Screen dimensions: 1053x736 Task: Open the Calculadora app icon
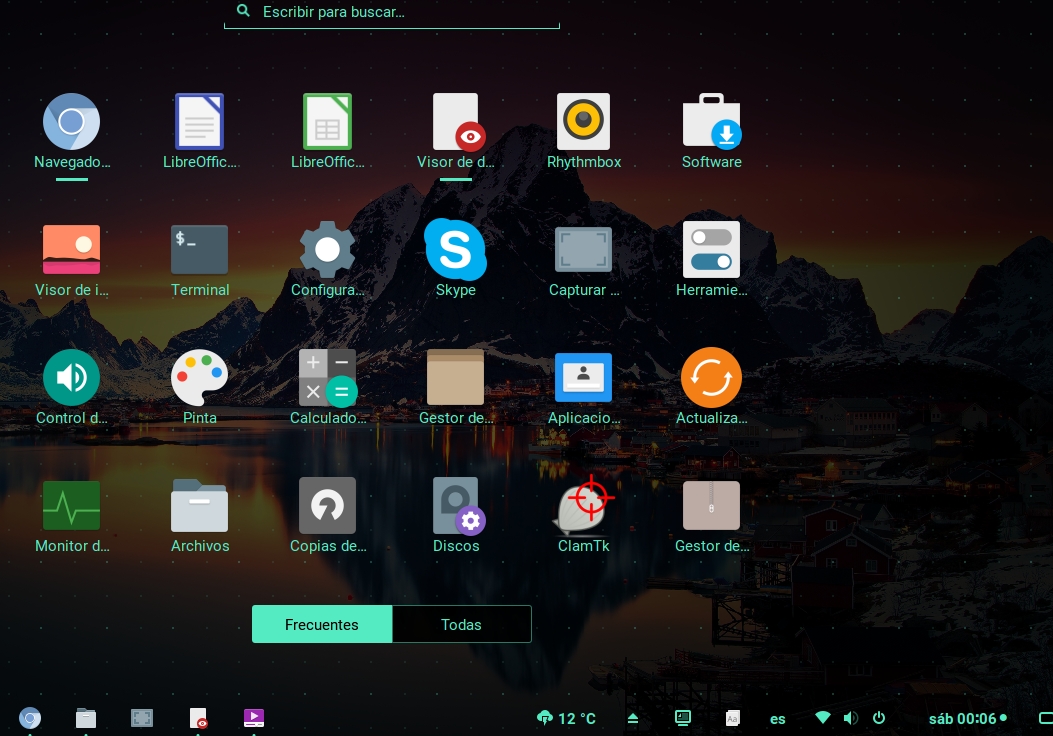click(x=327, y=378)
